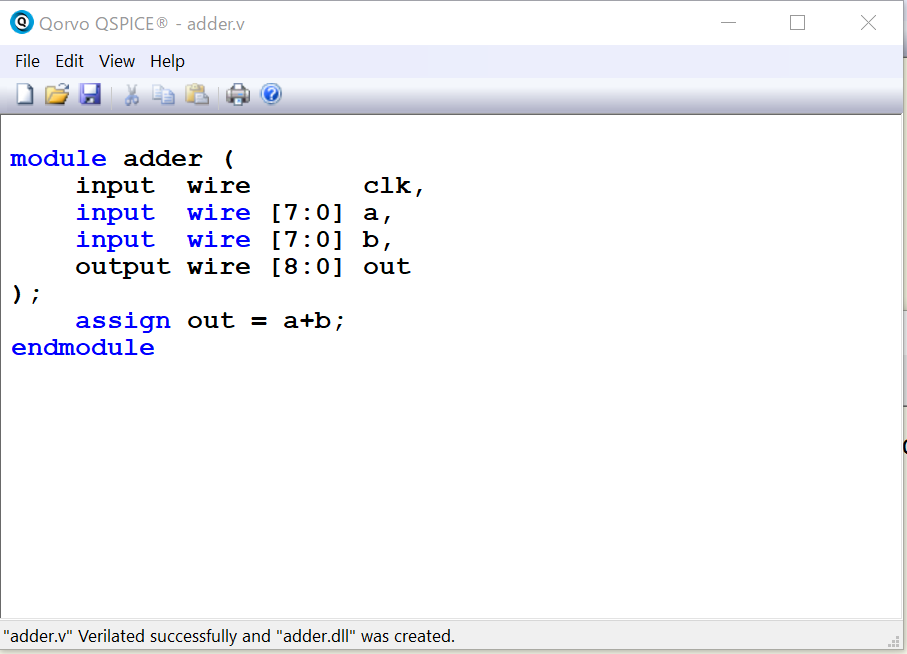This screenshot has height=654, width=907.
Task: Open the Edit menu
Action: [69, 61]
